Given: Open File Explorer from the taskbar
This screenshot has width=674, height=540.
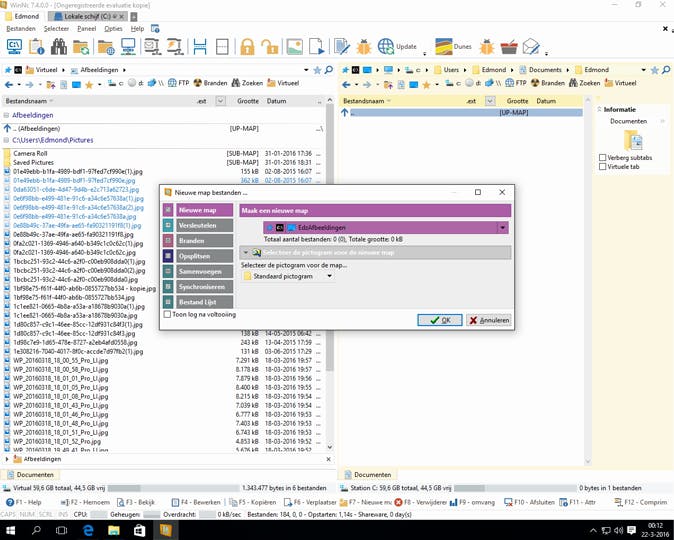Looking at the screenshot, I should [113, 530].
